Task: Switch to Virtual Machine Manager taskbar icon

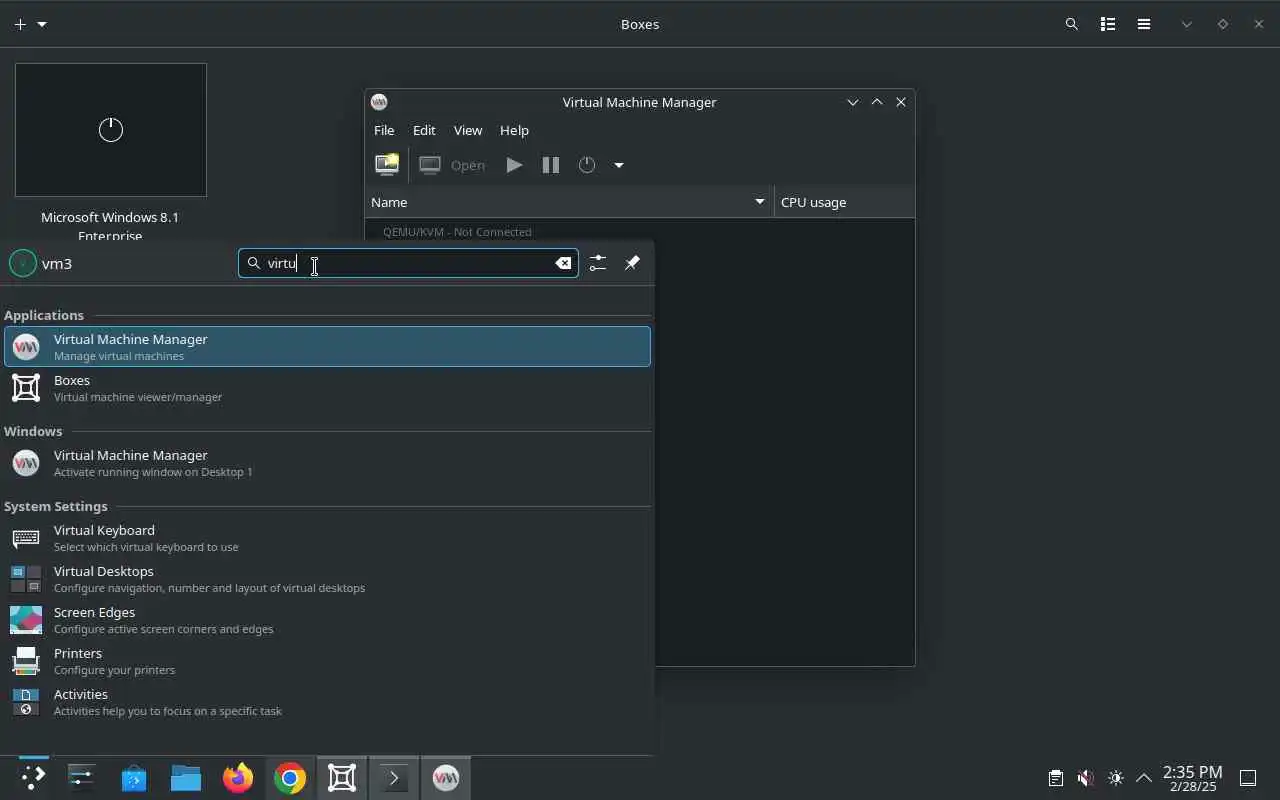Action: [446, 778]
